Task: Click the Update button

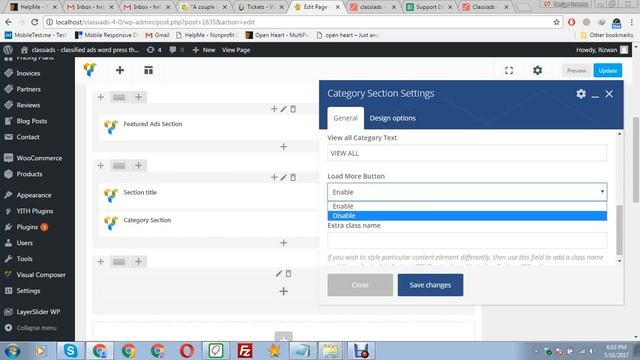Action: [x=608, y=71]
